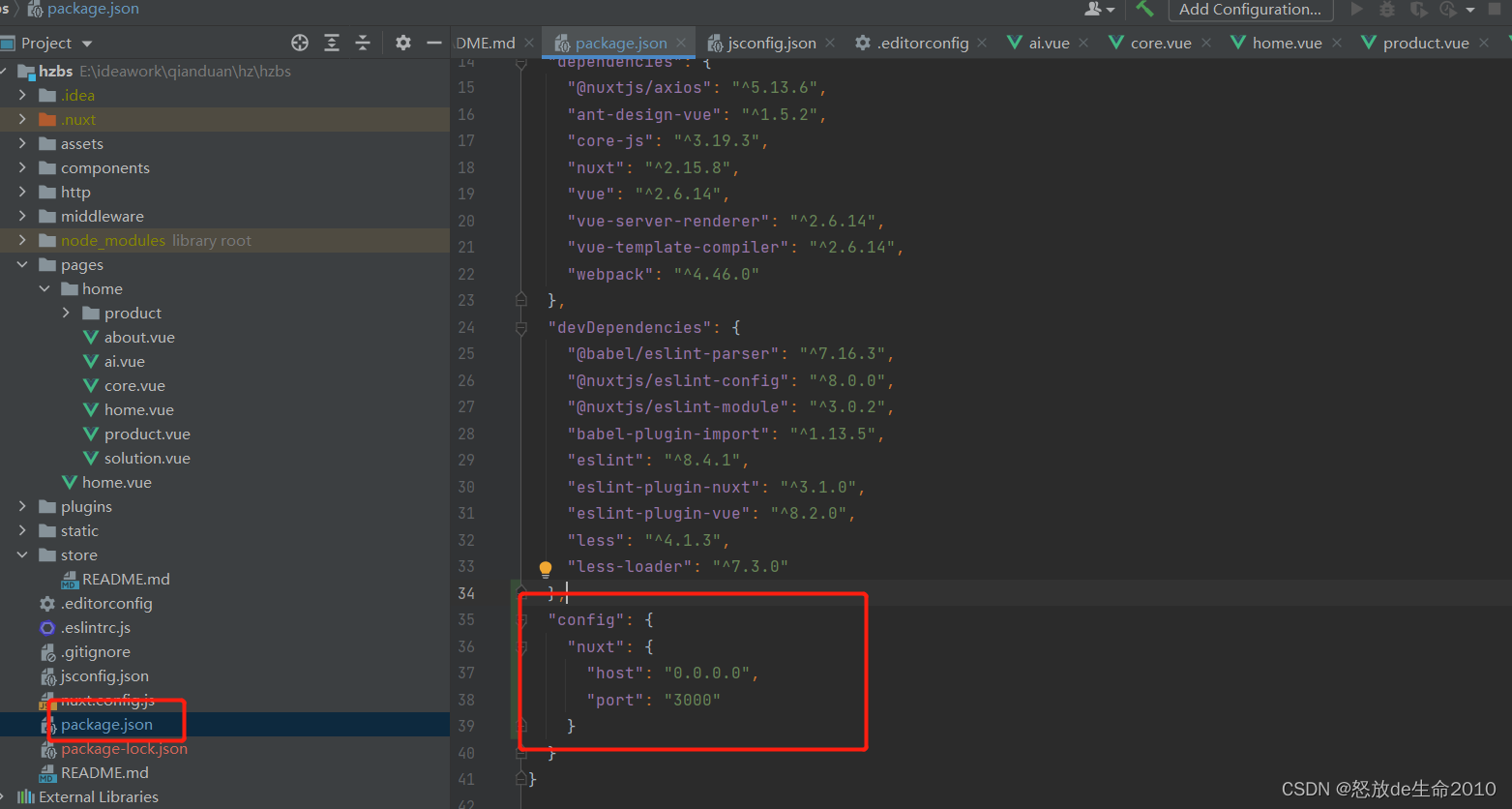Click the Stop square icon

(x=1495, y=8)
